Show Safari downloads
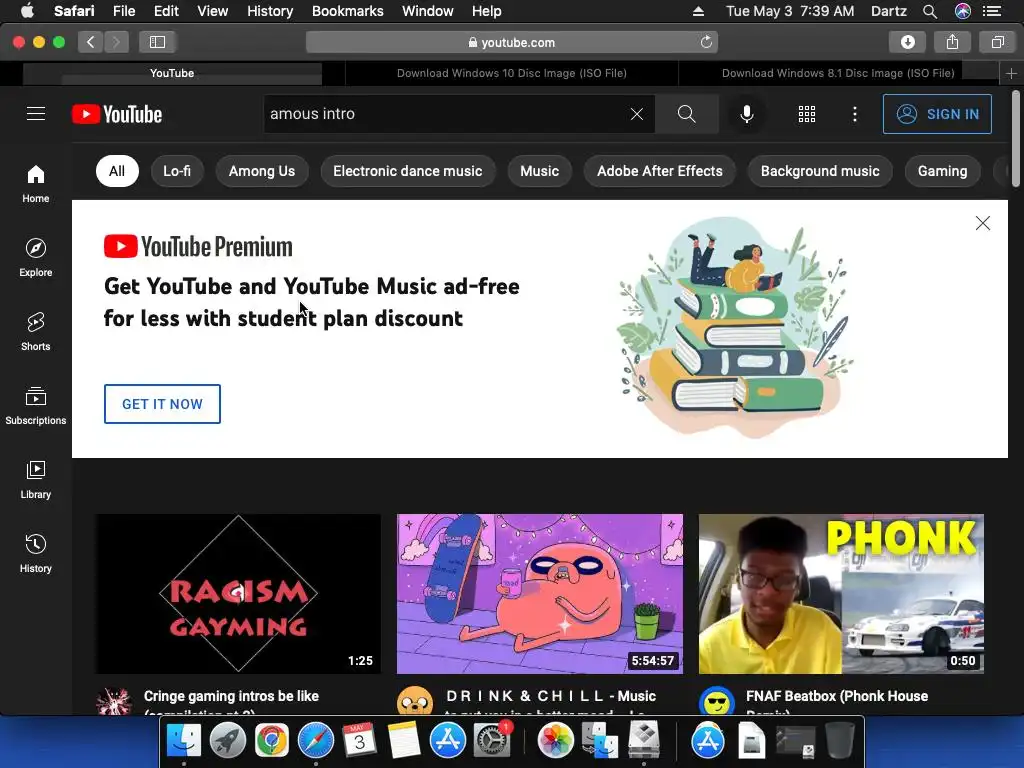 click(907, 42)
